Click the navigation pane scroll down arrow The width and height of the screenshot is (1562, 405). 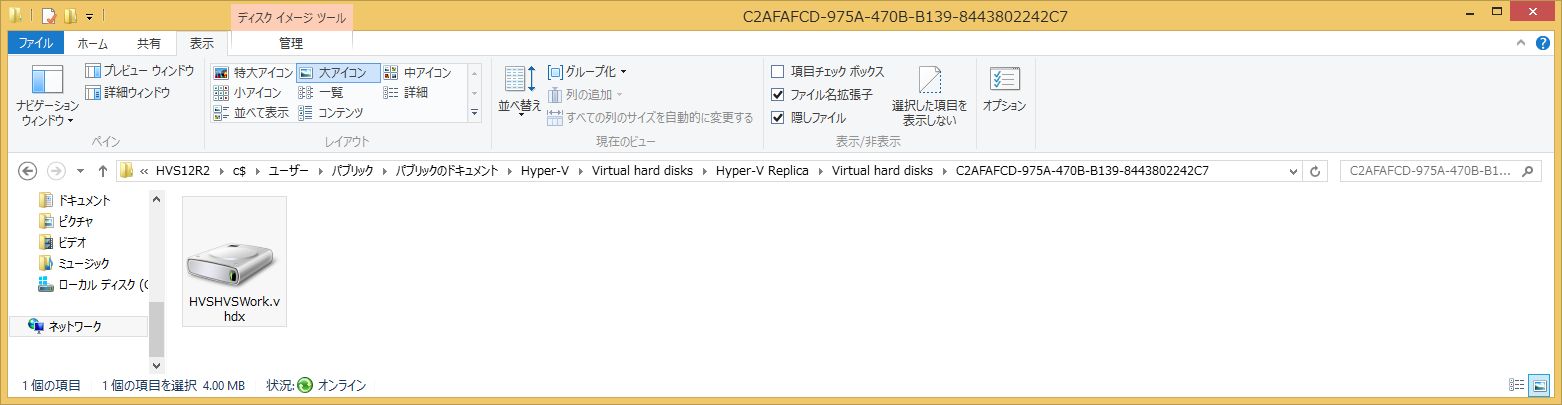(x=156, y=366)
